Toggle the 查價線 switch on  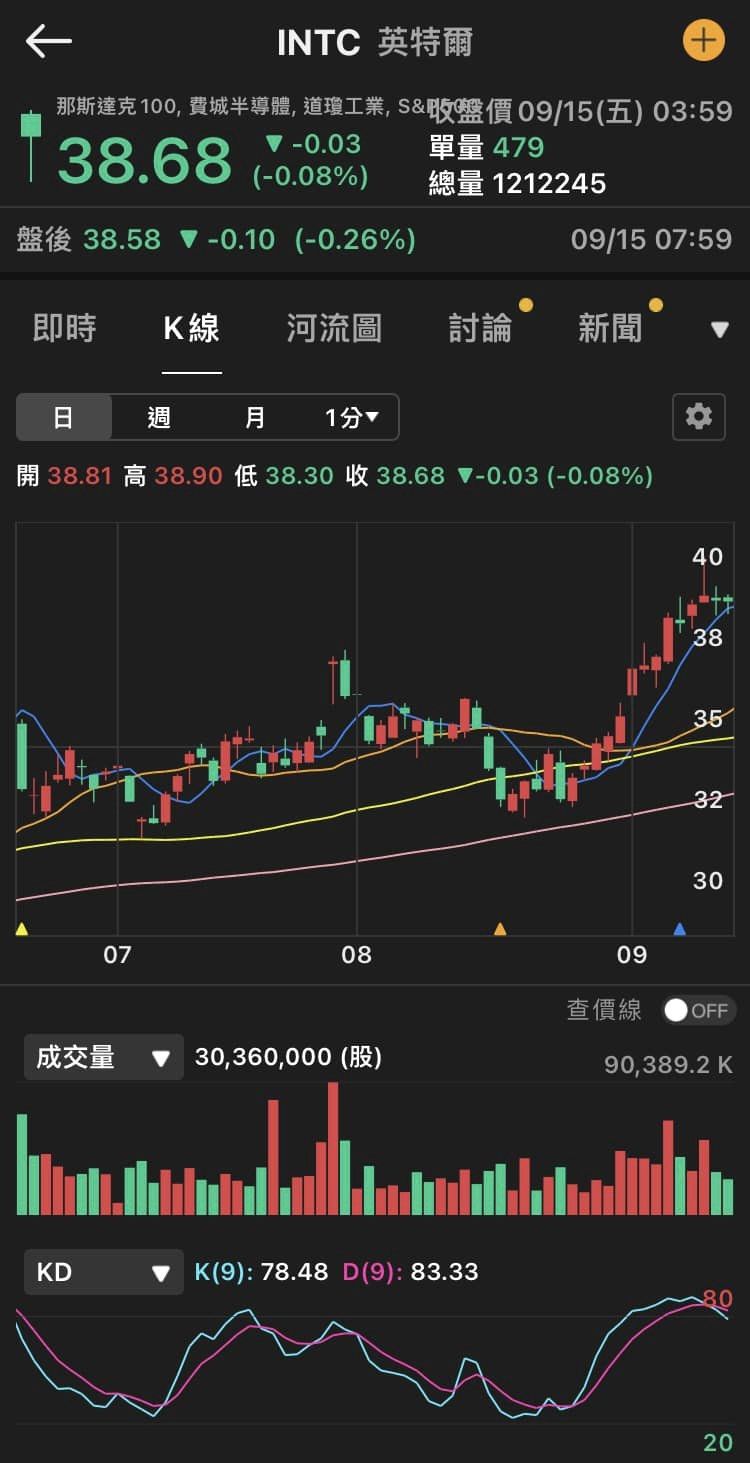coord(697,1010)
